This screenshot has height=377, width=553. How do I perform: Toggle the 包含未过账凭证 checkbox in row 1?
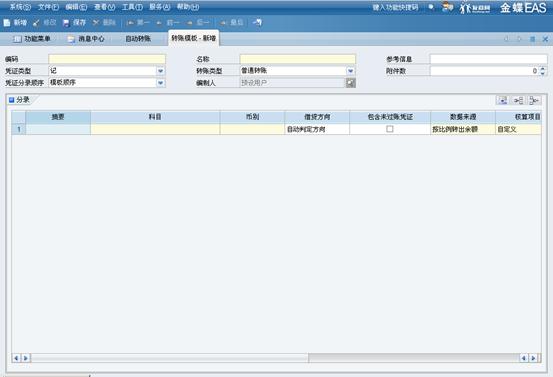pyautogui.click(x=390, y=129)
